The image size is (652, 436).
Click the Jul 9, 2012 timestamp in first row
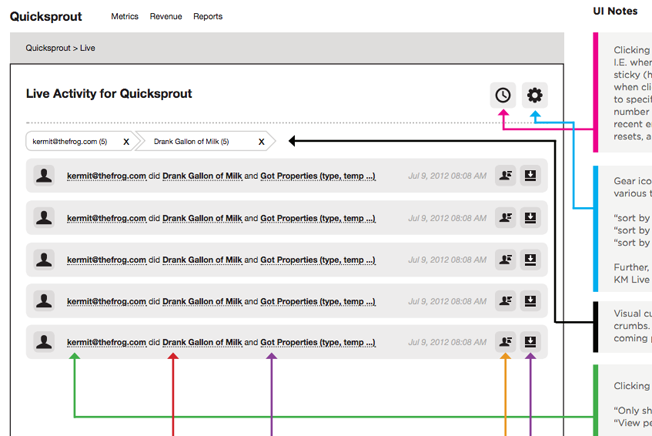(x=447, y=176)
